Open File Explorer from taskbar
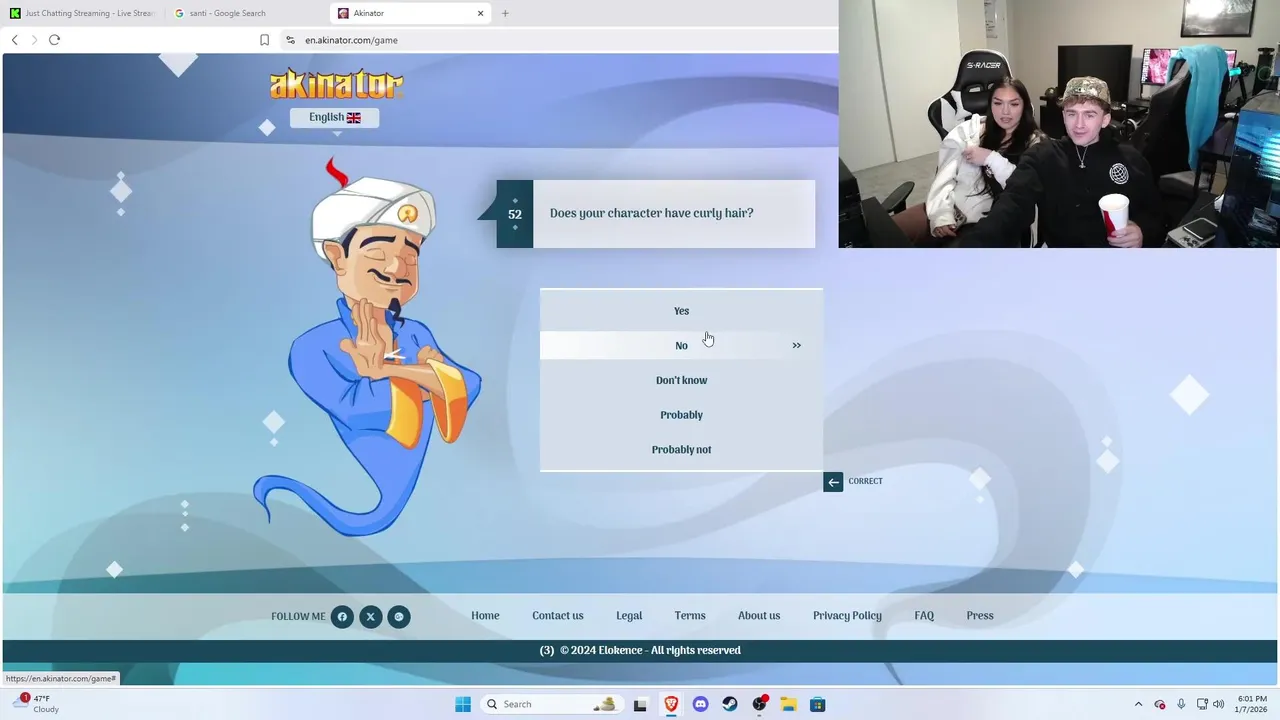 coord(788,704)
